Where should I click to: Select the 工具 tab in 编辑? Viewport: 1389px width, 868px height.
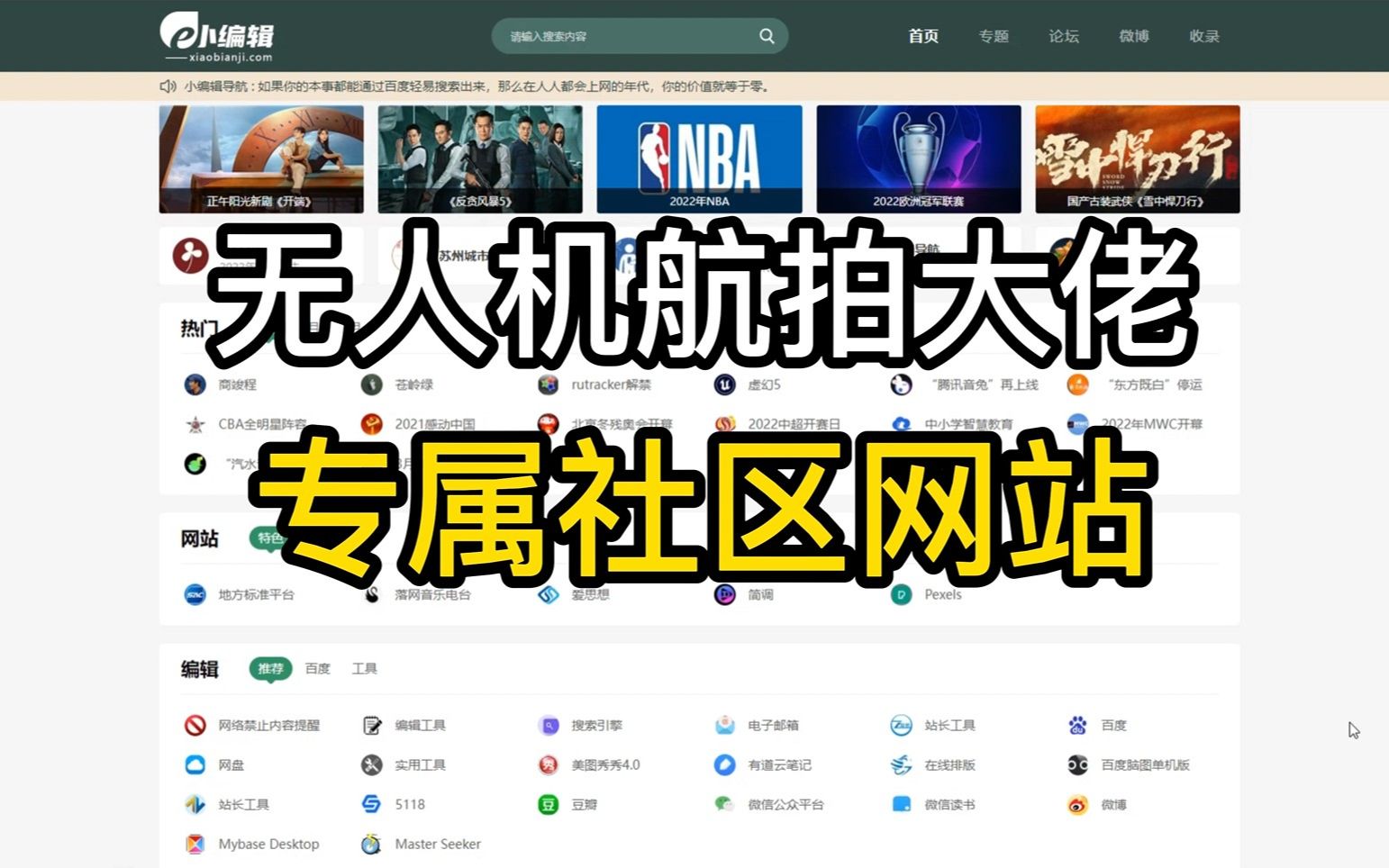(x=365, y=669)
